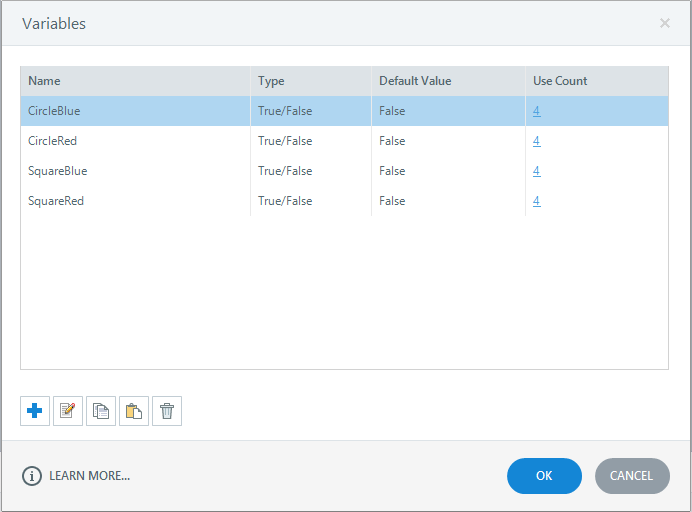
Task: Open the LEARN MORE... link
Action: pyautogui.click(x=90, y=476)
